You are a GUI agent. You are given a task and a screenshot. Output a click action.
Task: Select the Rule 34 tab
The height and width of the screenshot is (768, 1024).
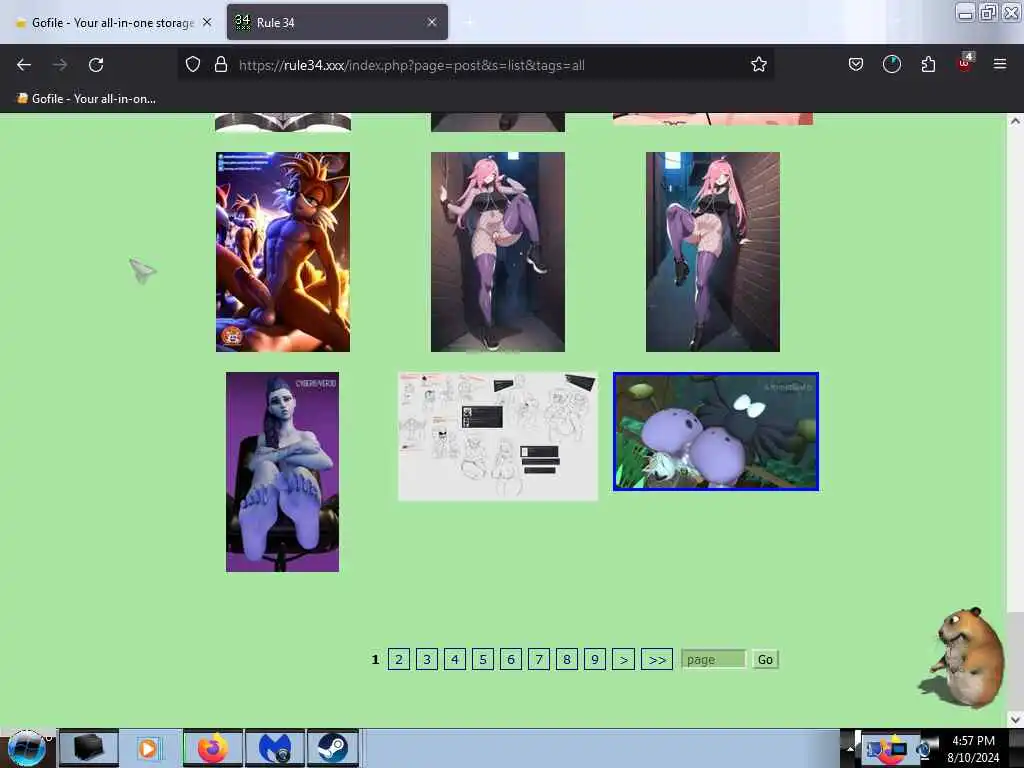(337, 22)
